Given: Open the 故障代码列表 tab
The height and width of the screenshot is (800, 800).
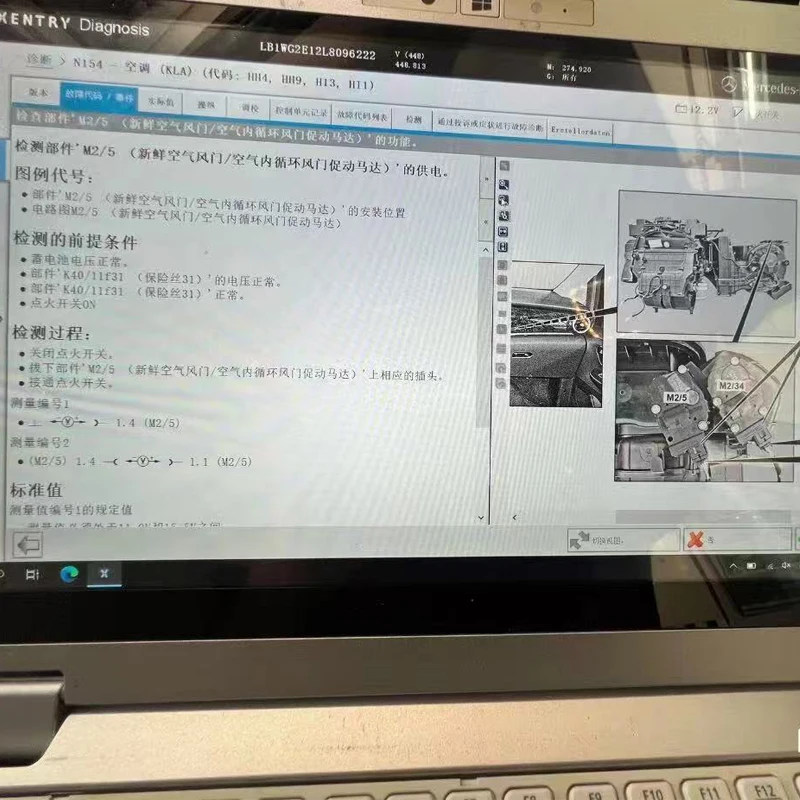Looking at the screenshot, I should pos(362,116).
